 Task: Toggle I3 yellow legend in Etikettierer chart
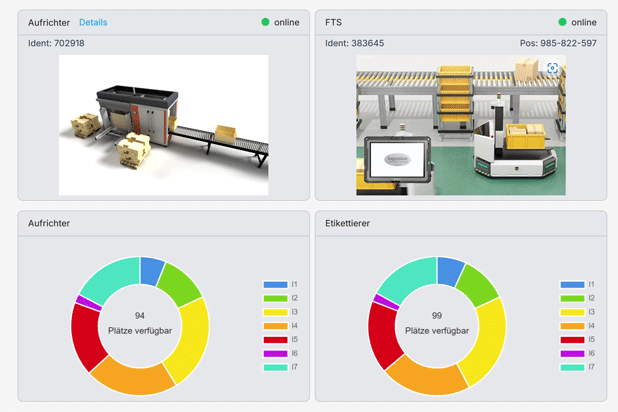click(574, 312)
